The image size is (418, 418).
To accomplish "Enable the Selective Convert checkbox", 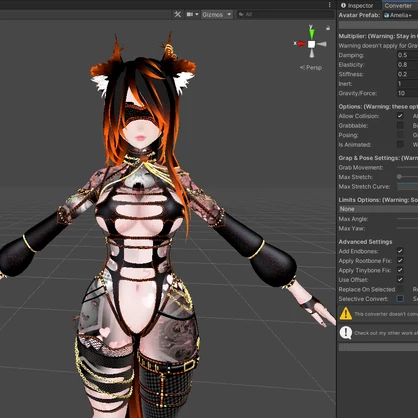I will click(400, 299).
